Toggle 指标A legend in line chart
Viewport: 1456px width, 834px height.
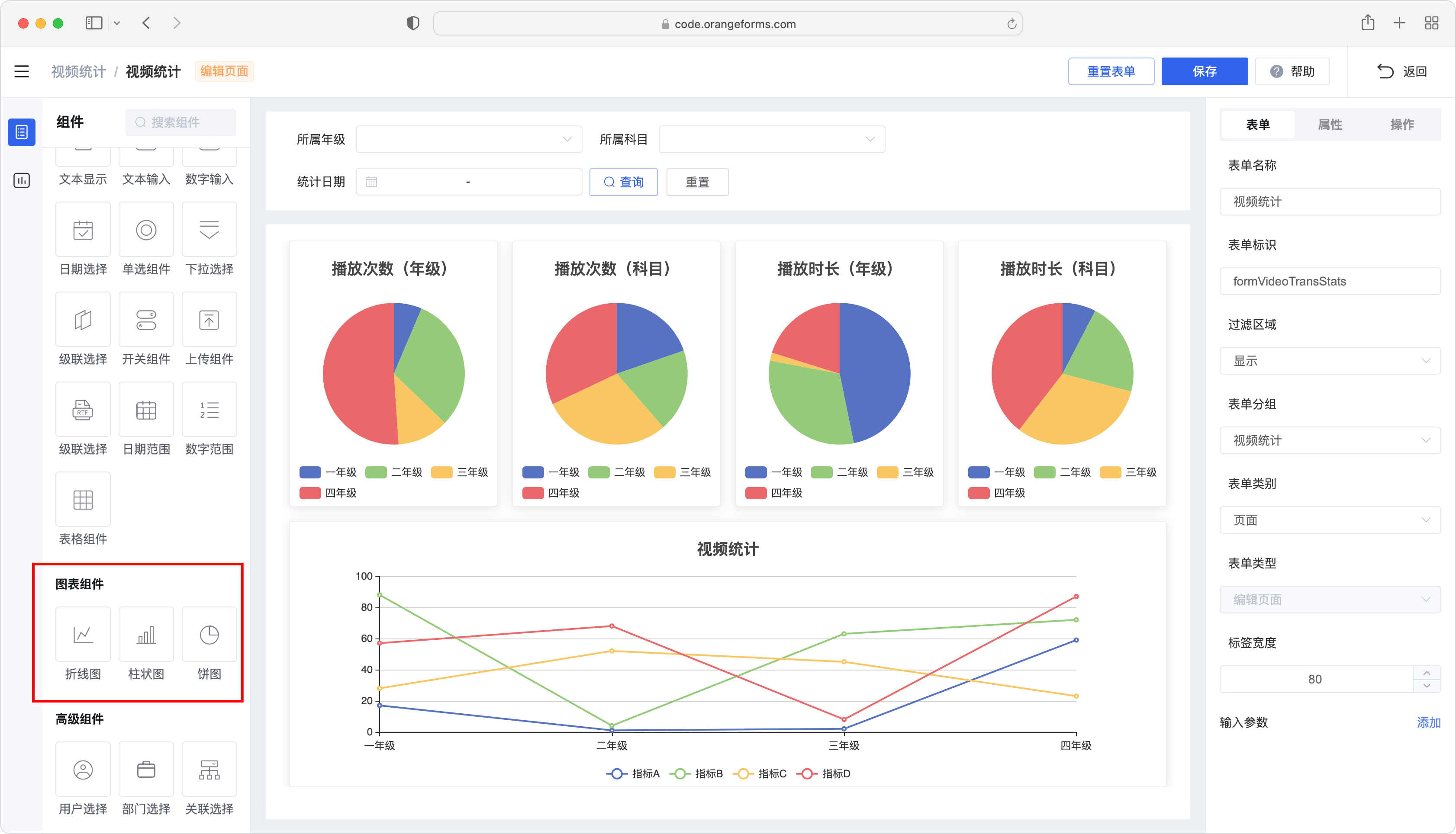click(x=633, y=774)
